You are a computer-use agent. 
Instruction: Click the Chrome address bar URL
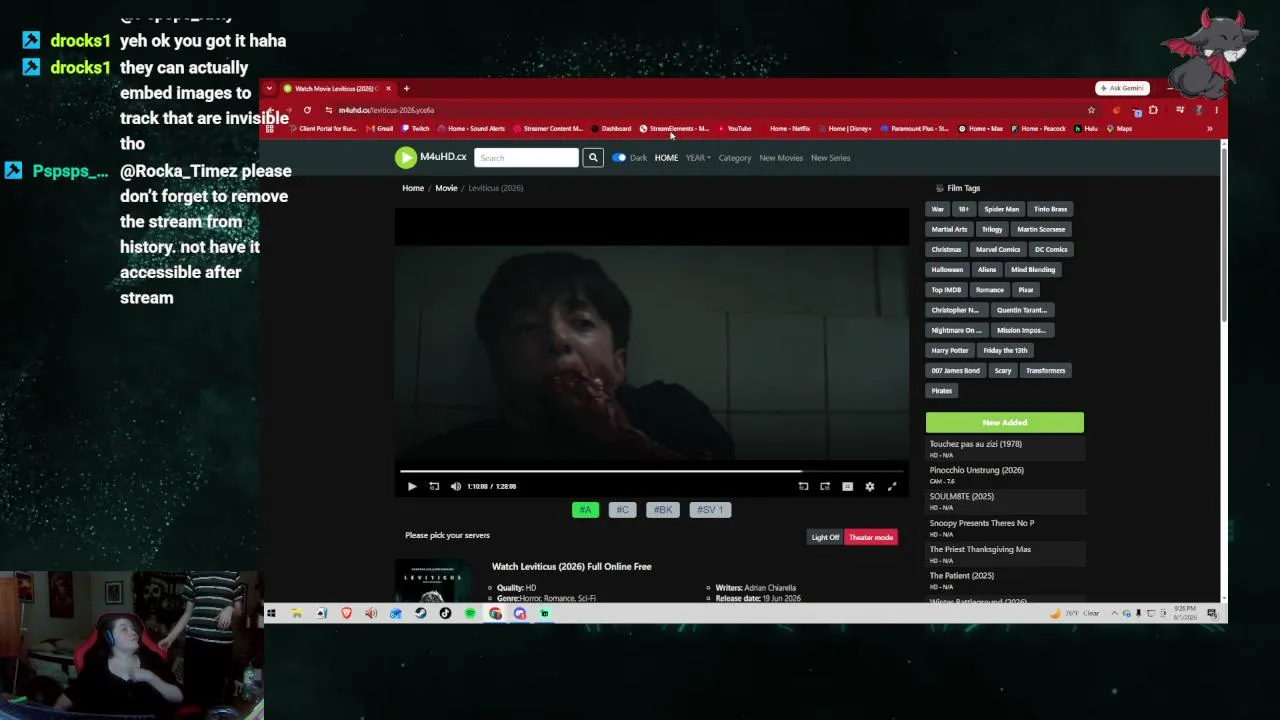click(386, 110)
